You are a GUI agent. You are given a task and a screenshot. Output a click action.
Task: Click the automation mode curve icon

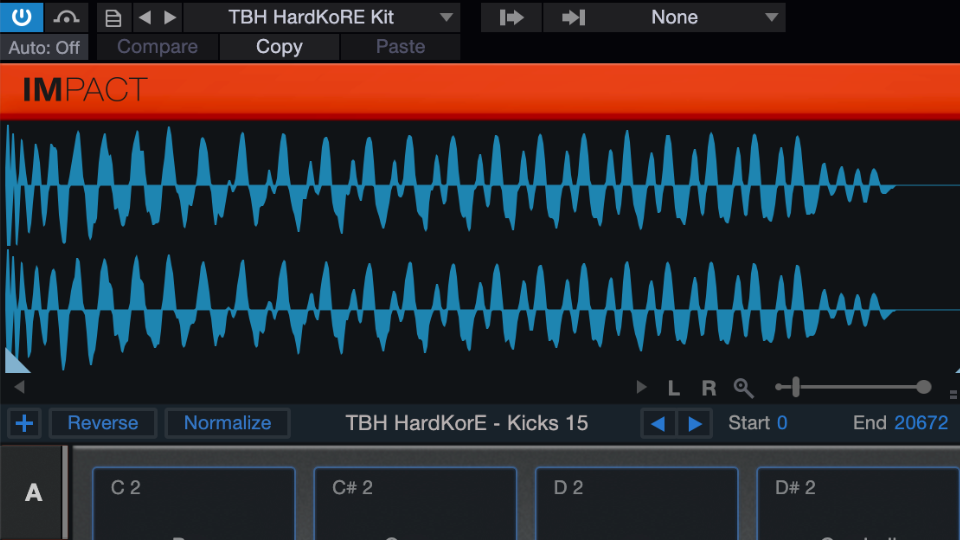[x=66, y=17]
